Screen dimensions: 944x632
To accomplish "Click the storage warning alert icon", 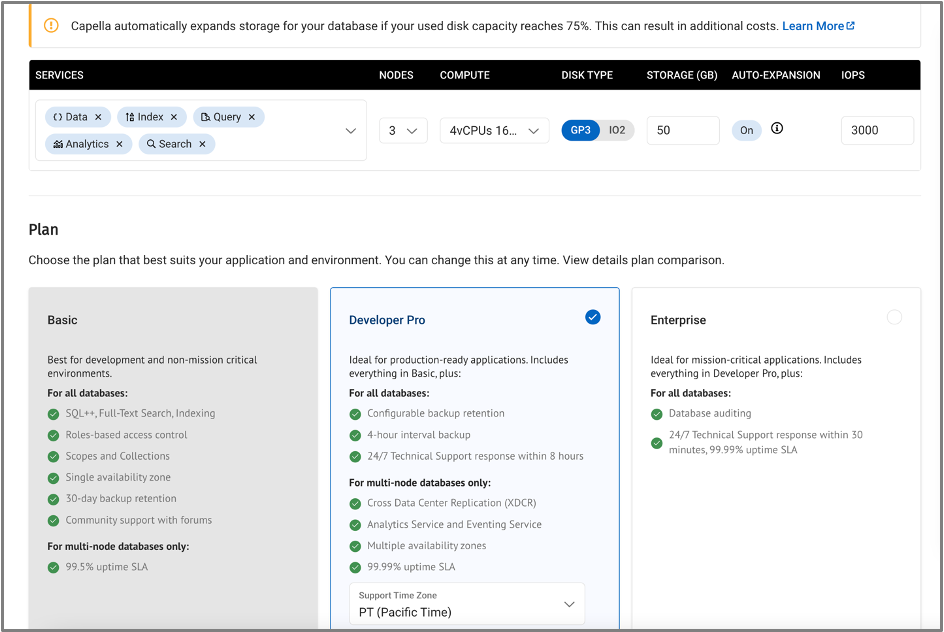I will [51, 25].
